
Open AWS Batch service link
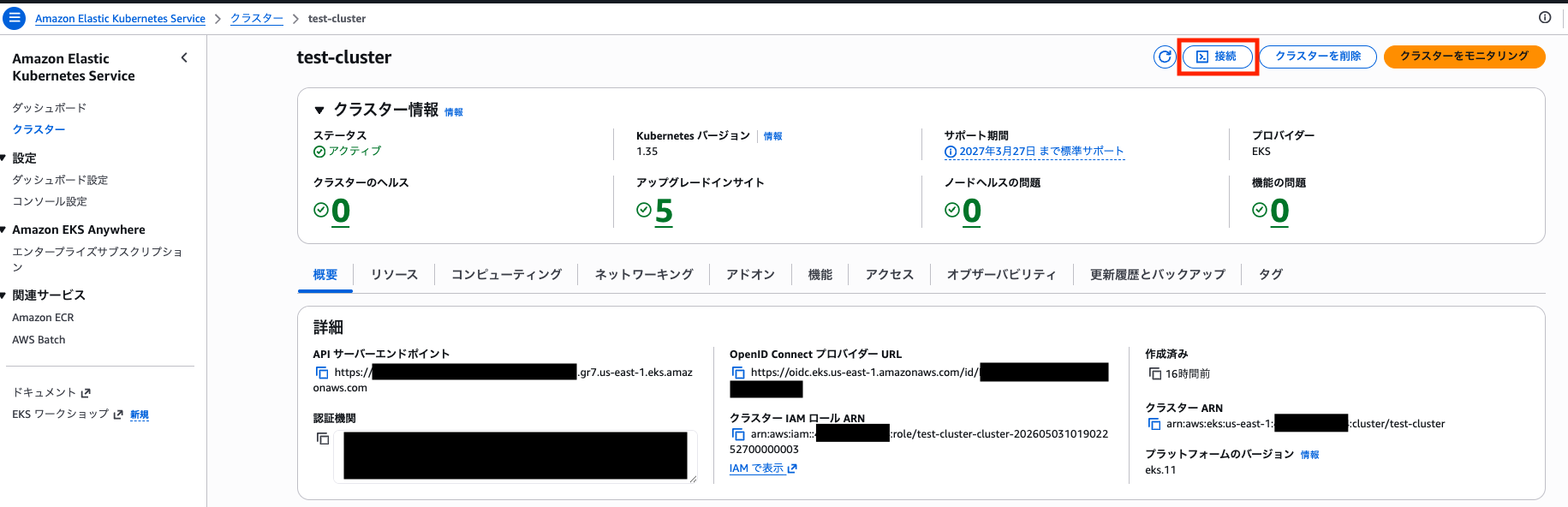pyautogui.click(x=39, y=340)
